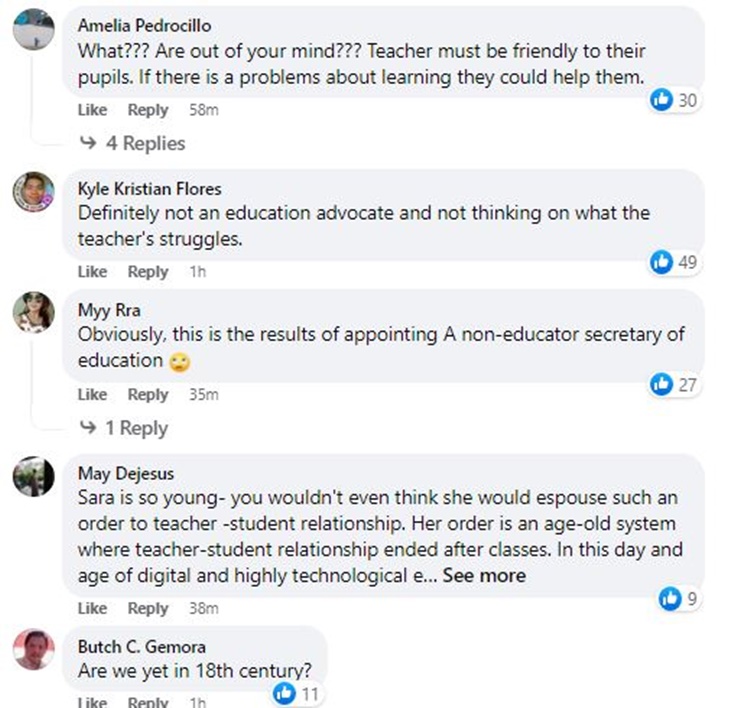Like Amelia Pedrocillo's comment
This screenshot has height=708, width=750.
tap(92, 110)
